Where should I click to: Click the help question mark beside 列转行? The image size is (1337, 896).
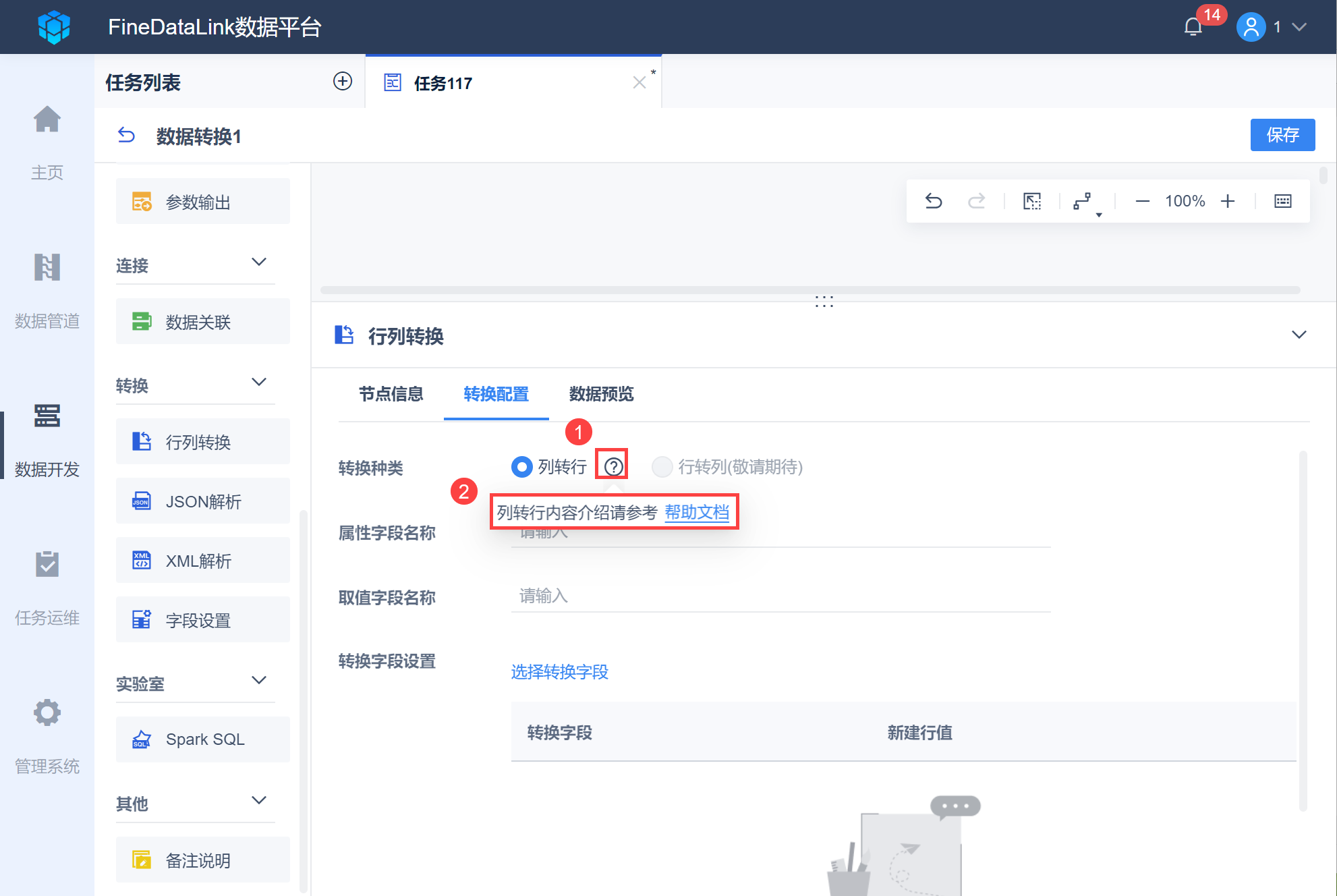click(x=613, y=466)
